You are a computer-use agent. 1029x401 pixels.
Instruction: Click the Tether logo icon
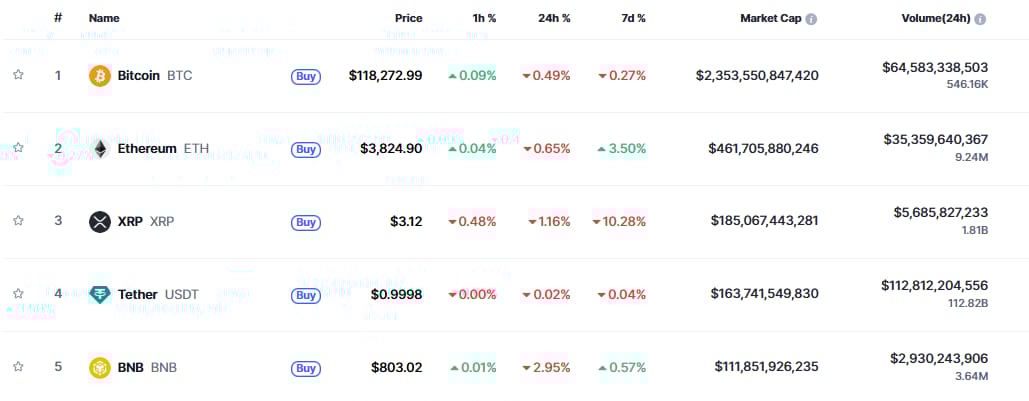100,295
